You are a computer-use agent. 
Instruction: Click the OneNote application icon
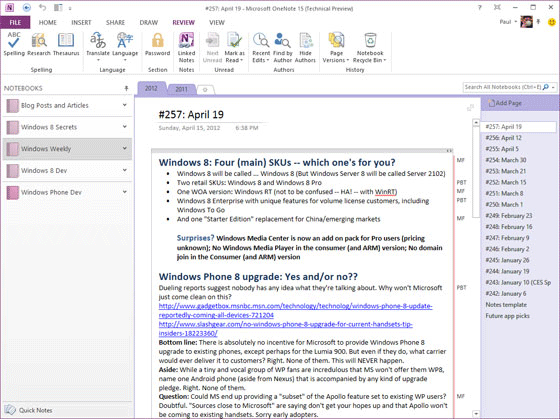coord(10,8)
